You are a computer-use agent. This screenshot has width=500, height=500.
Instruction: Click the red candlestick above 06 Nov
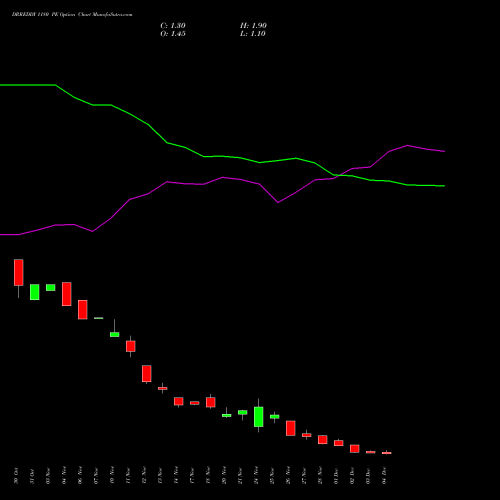[x=83, y=310]
